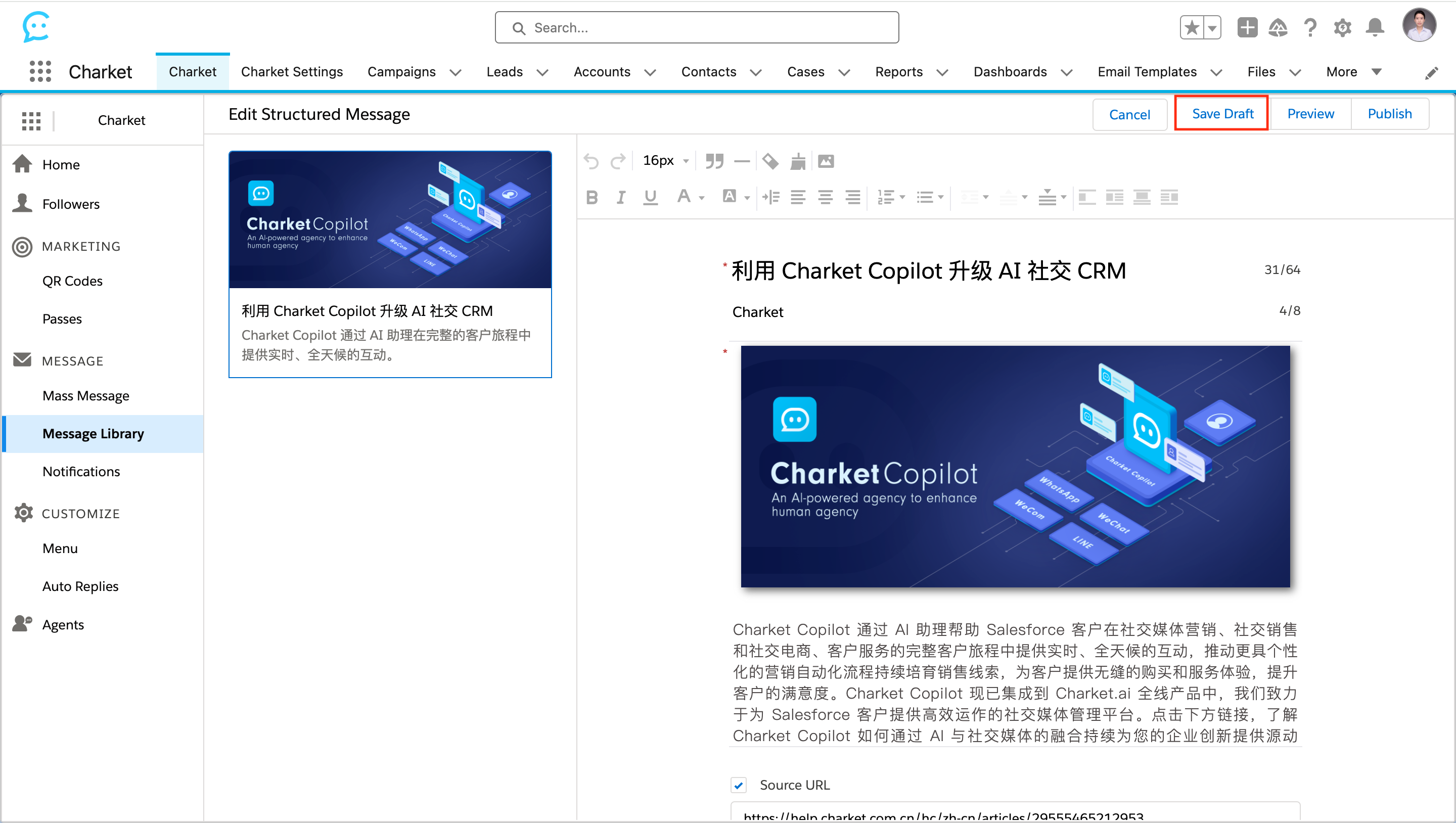
Task: Open the favorites list dropdown arrow
Action: click(x=1212, y=27)
